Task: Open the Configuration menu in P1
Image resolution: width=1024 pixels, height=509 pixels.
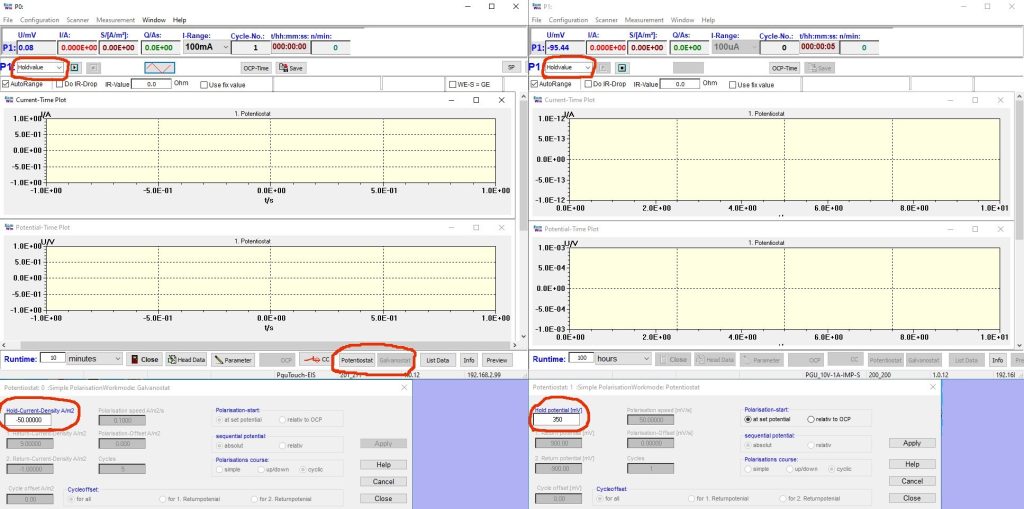Action: [x=568, y=20]
